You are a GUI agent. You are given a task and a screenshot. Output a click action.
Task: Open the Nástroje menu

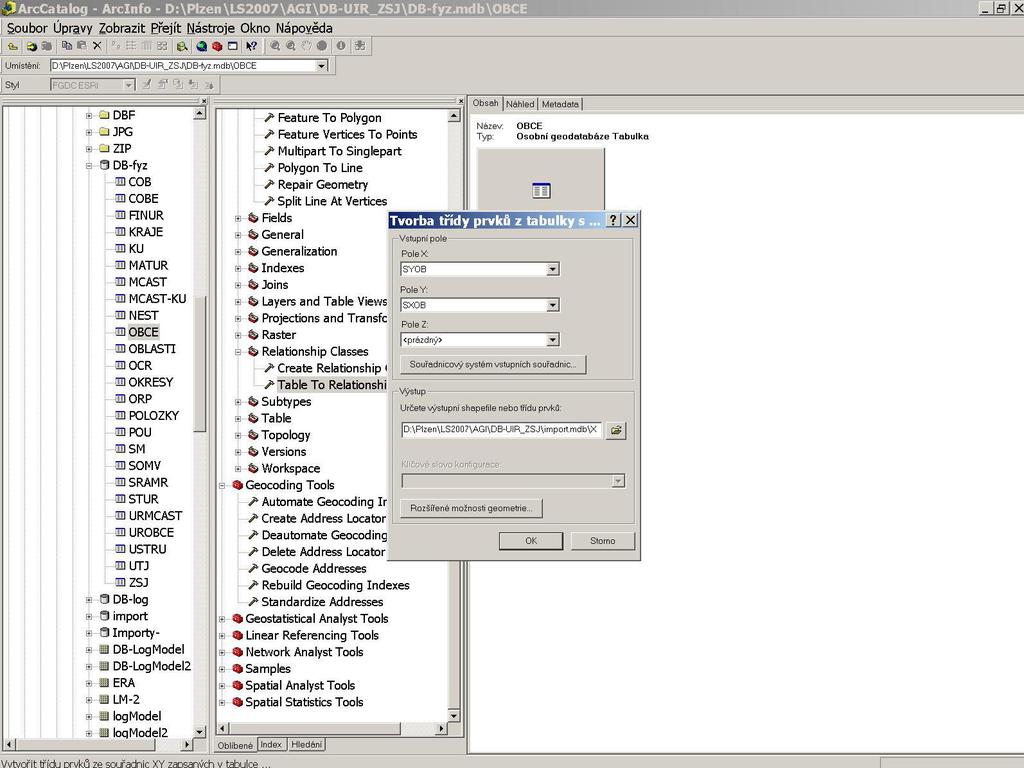[x=210, y=28]
